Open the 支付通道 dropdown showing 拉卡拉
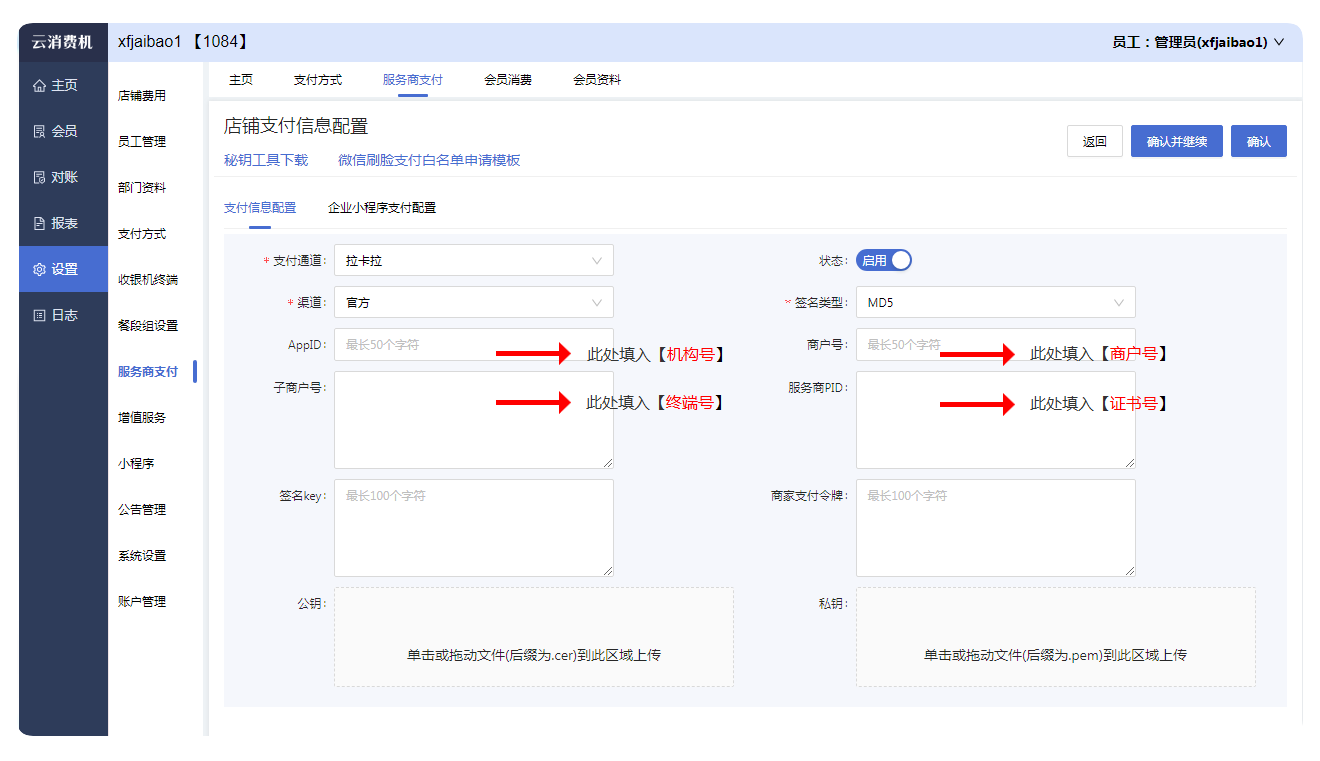Image resolution: width=1320 pixels, height=761 pixels. [x=473, y=261]
